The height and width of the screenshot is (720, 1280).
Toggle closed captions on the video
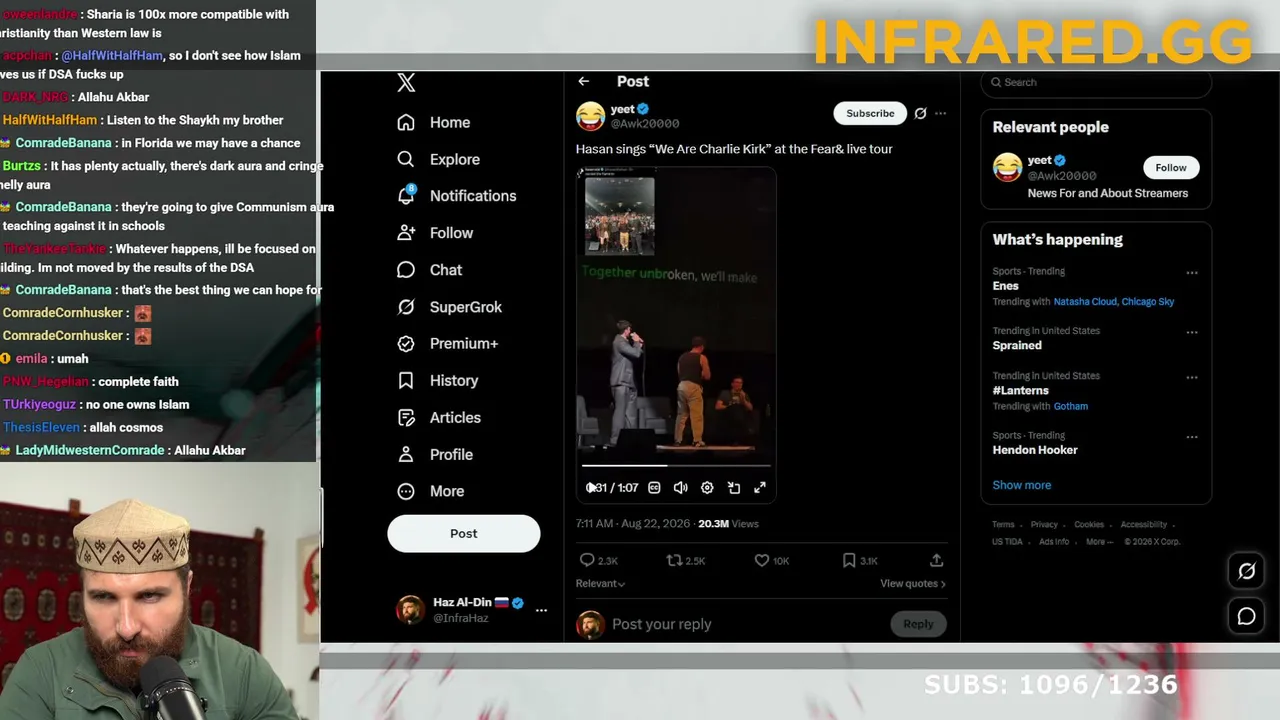654,488
